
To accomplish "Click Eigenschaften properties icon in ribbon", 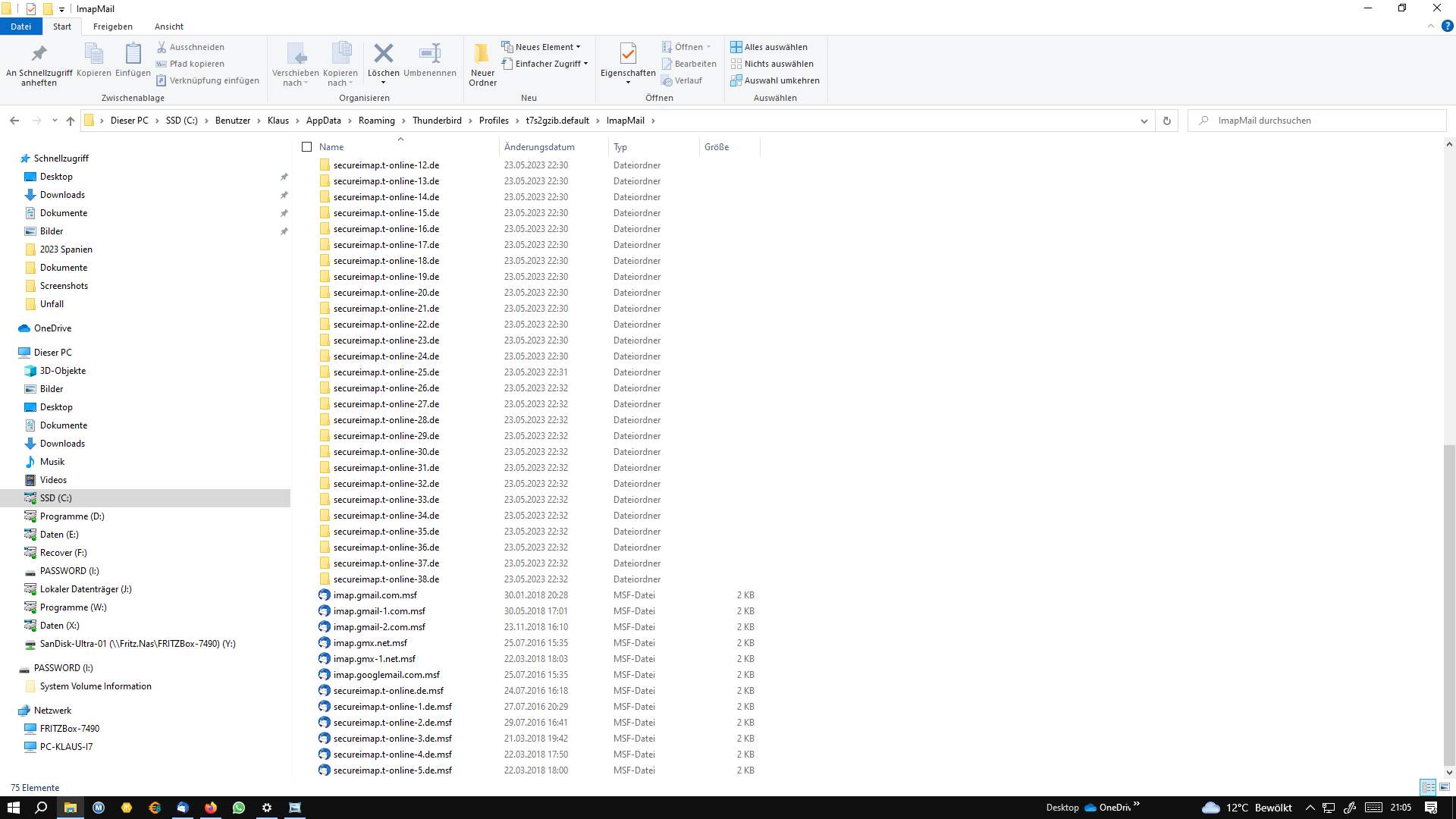I will 627,54.
